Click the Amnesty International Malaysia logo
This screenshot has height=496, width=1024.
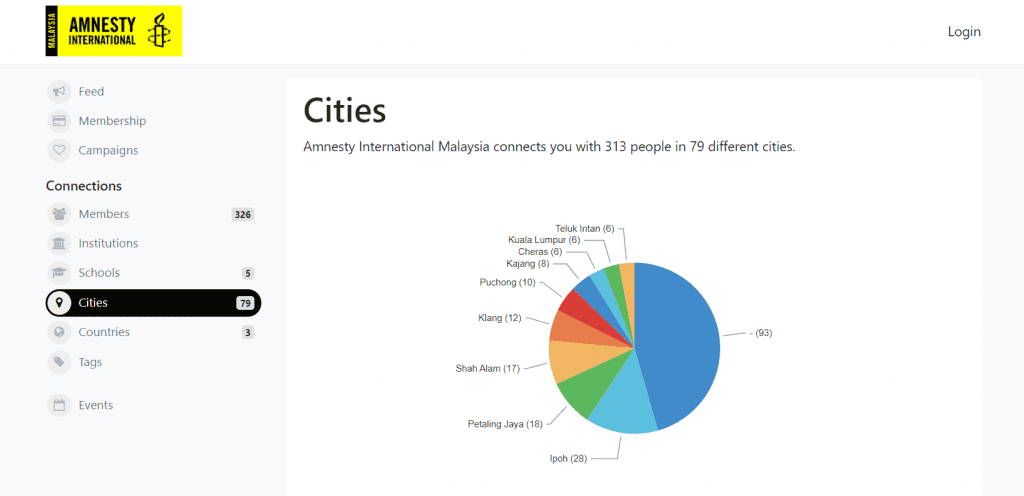(x=114, y=31)
